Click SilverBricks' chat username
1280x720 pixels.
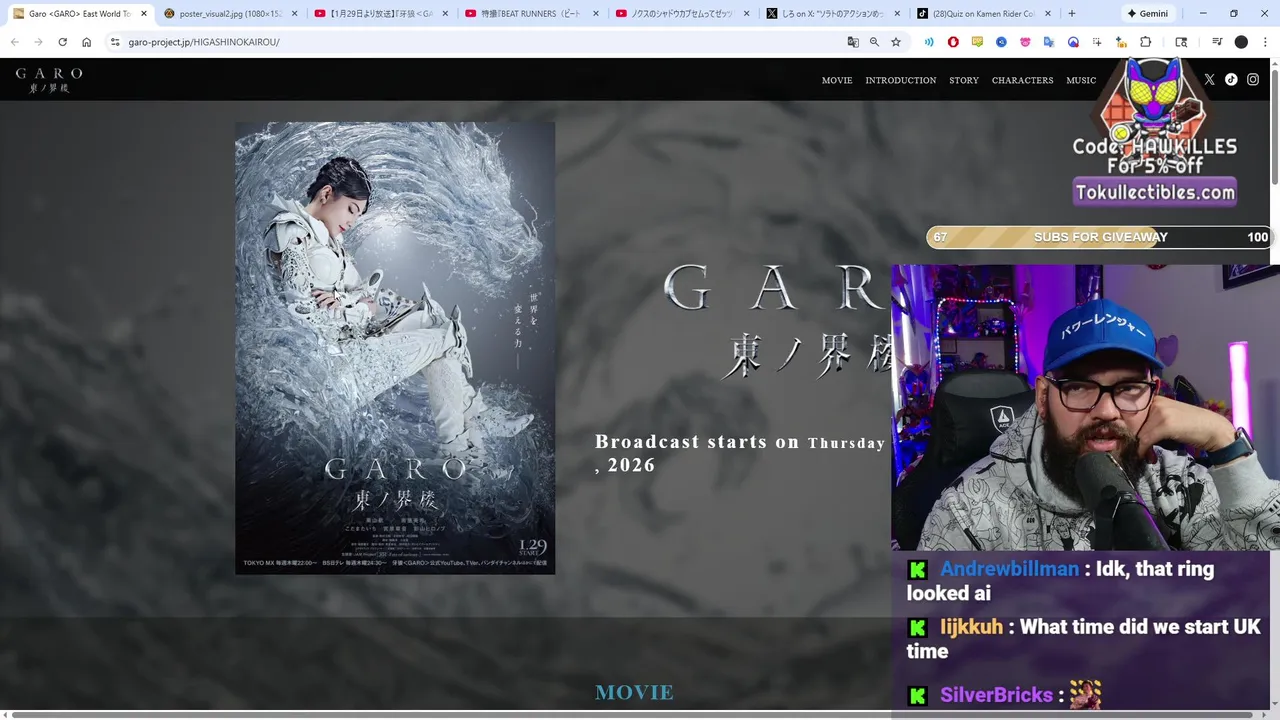(x=996, y=695)
